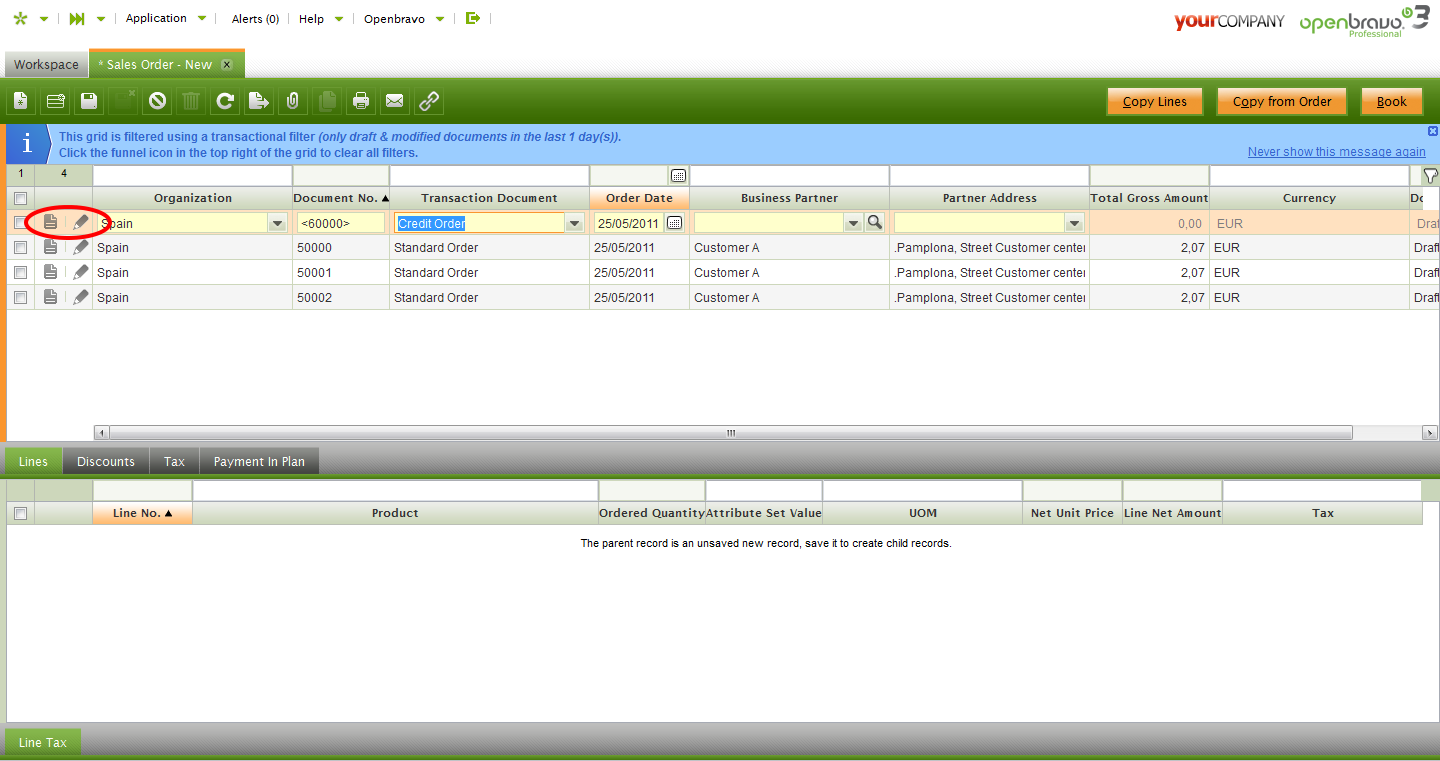Click the Save record toolbar icon
1440x761 pixels.
89,101
